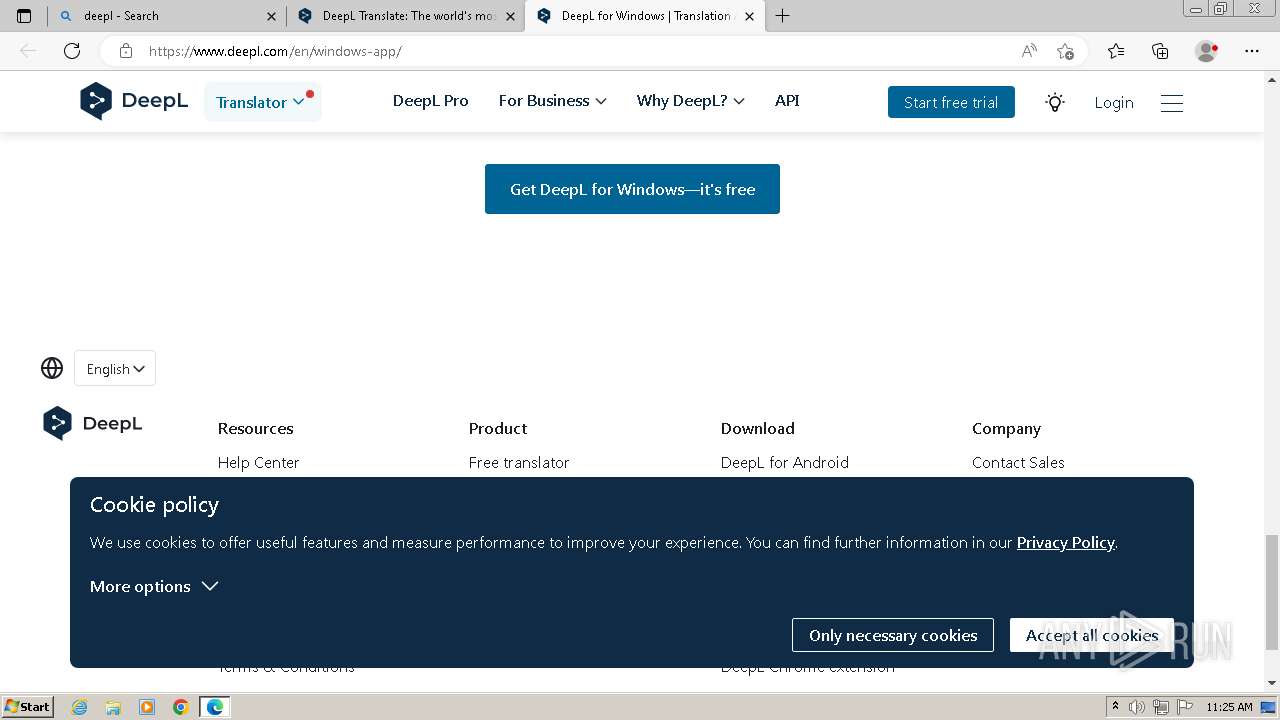Viewport: 1280px width, 720px height.
Task: Open the Read aloud icon in address bar
Action: [1029, 51]
